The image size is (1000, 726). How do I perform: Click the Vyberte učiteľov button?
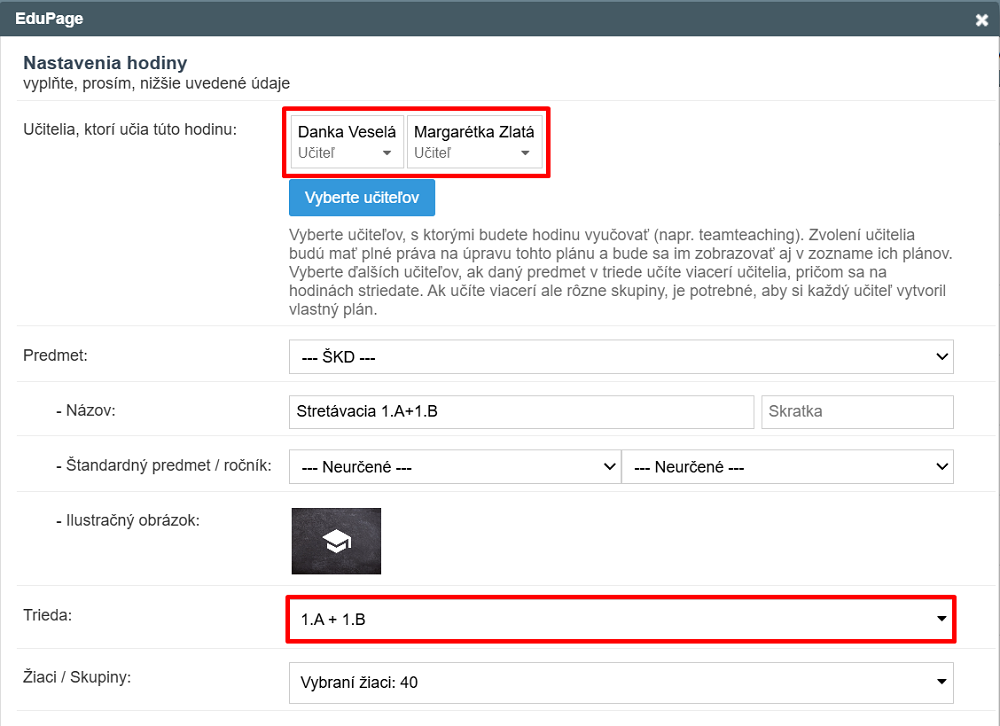[362, 198]
